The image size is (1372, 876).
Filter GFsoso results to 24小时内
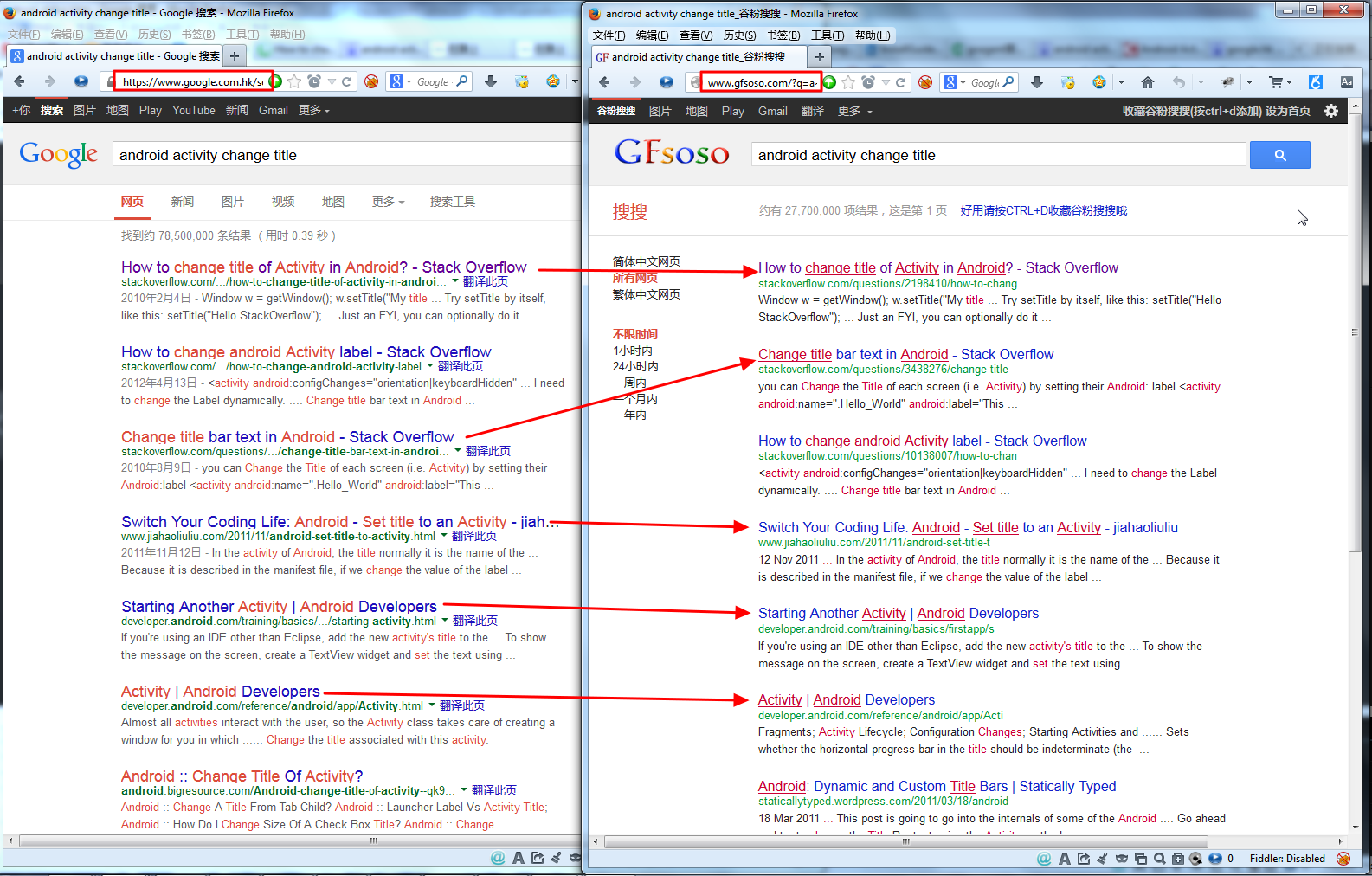click(x=635, y=366)
